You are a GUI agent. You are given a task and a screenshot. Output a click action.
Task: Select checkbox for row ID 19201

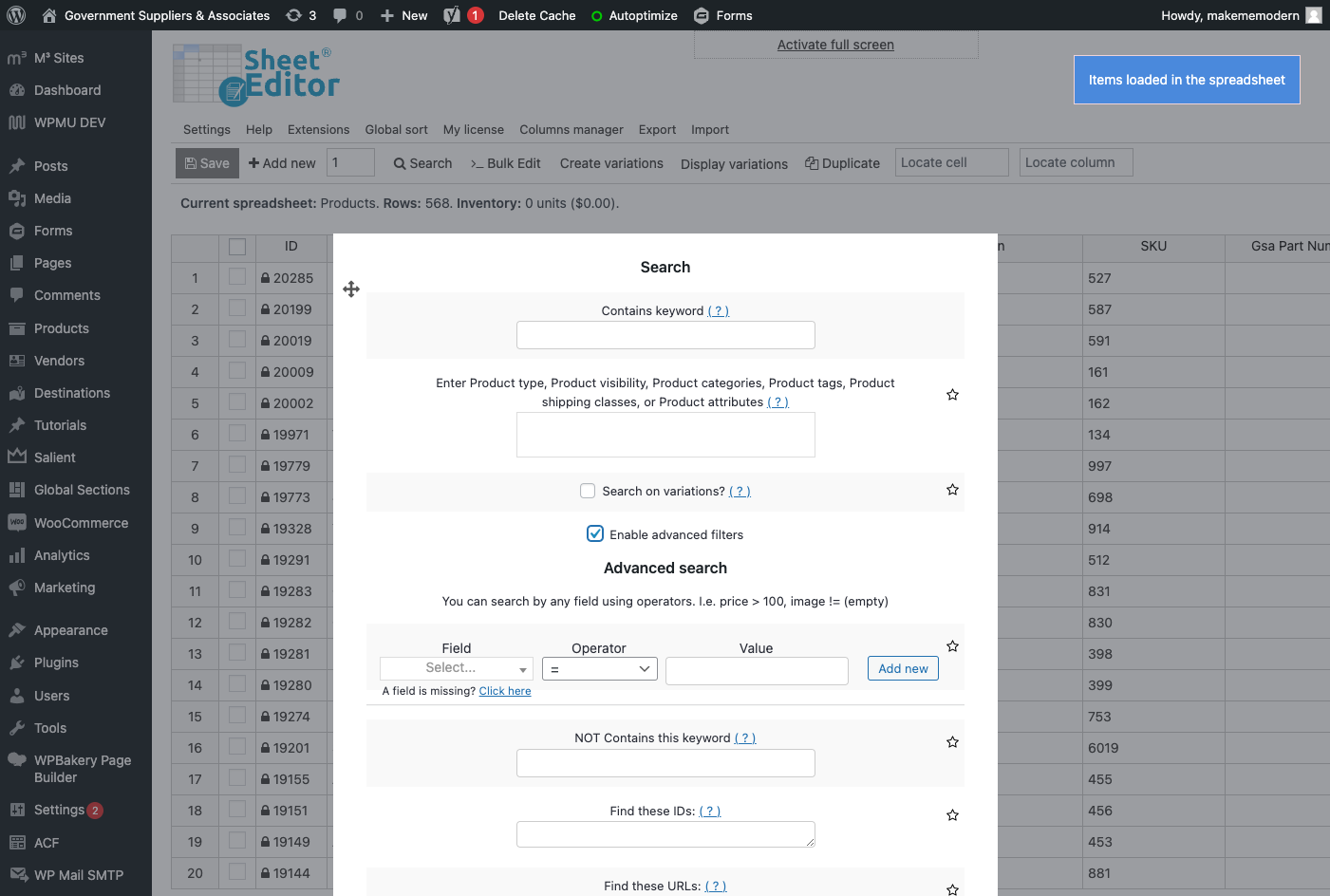coord(237,746)
